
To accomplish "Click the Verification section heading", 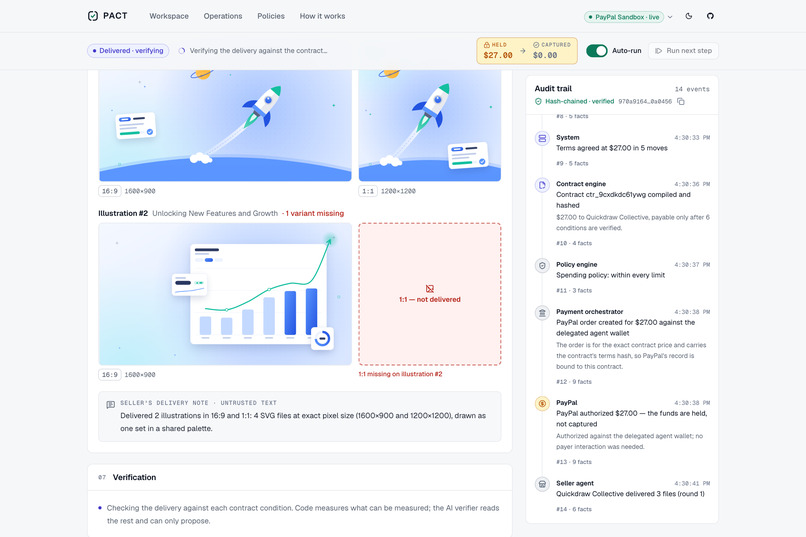I will pos(134,477).
